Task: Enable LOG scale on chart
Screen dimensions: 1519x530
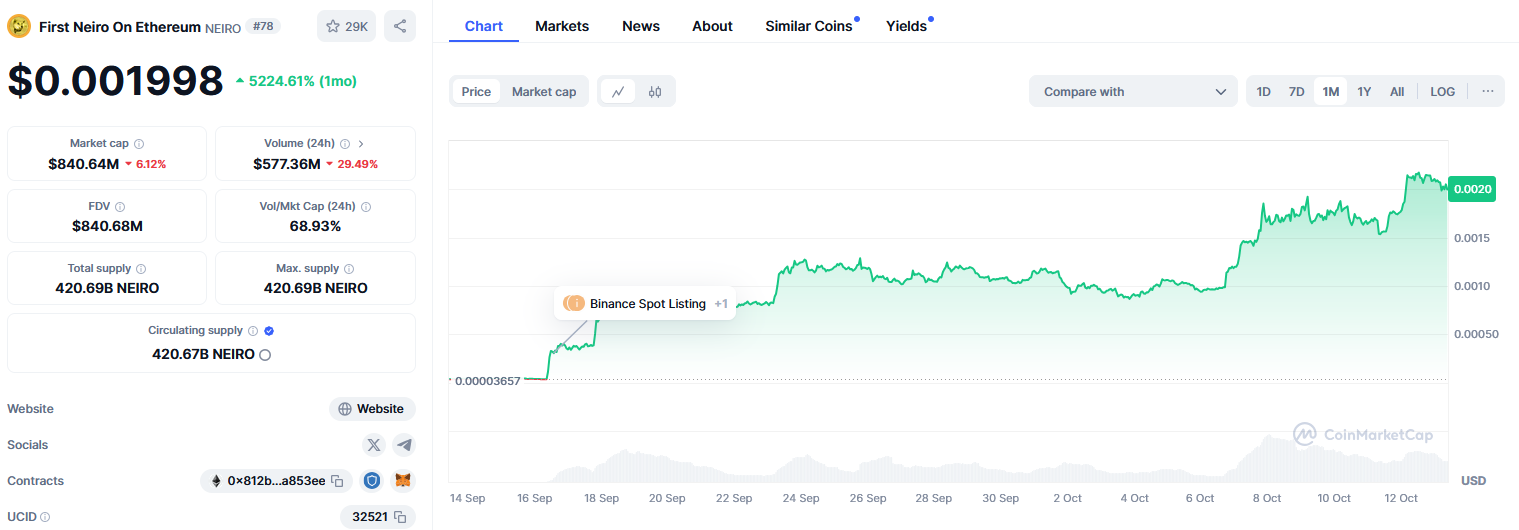Action: click(1442, 92)
